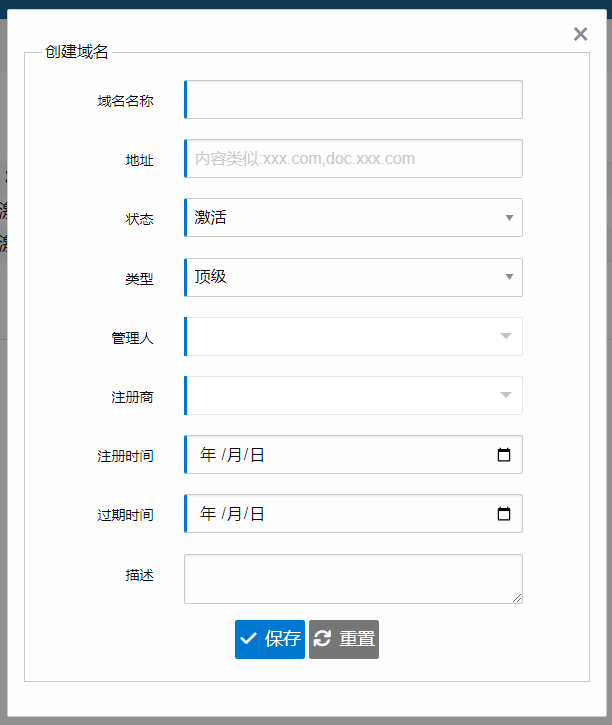Open calendar picker icon for 注册时间
Viewport: 612px width, 725px height.
coord(504,455)
